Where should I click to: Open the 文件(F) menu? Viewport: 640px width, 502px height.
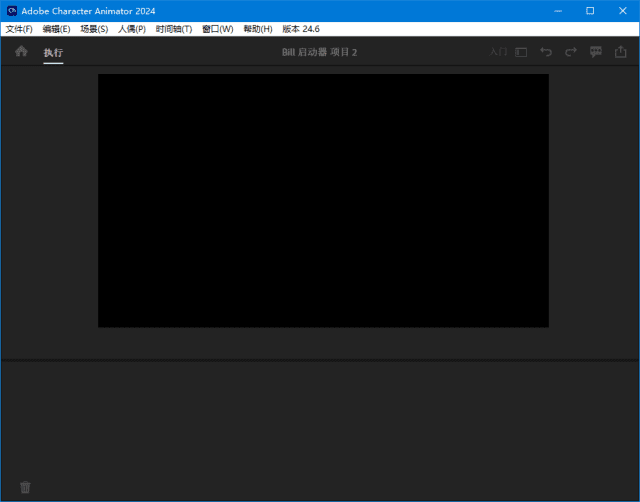pyautogui.click(x=19, y=29)
